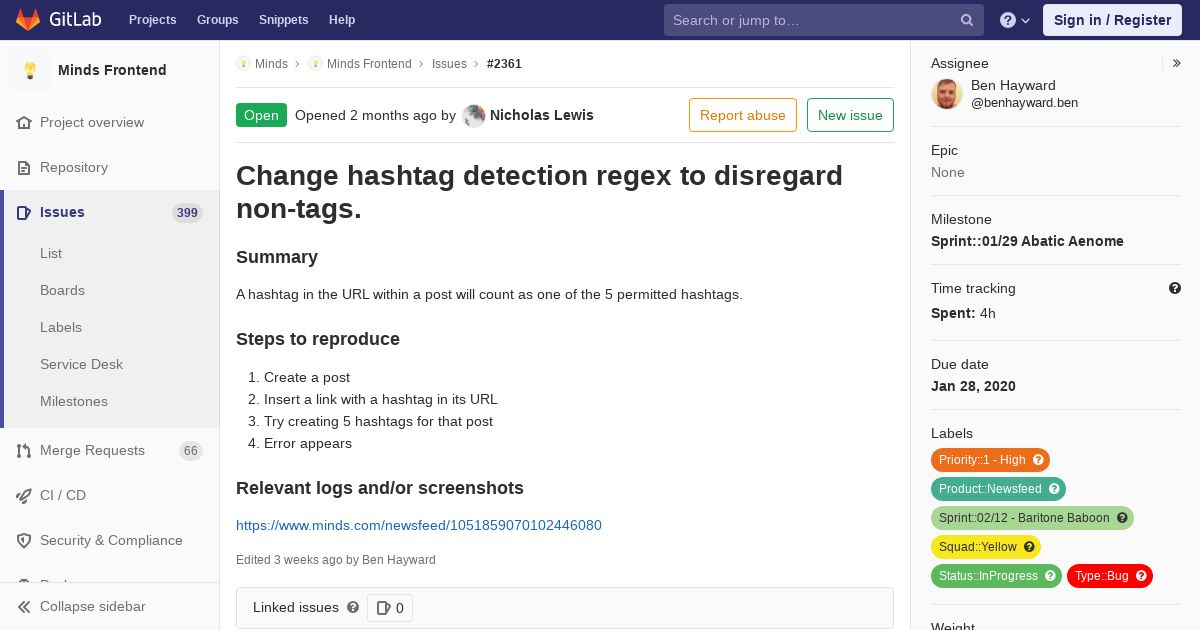The width and height of the screenshot is (1200, 630).
Task: Click the Issues sidebar icon
Action: (24, 213)
